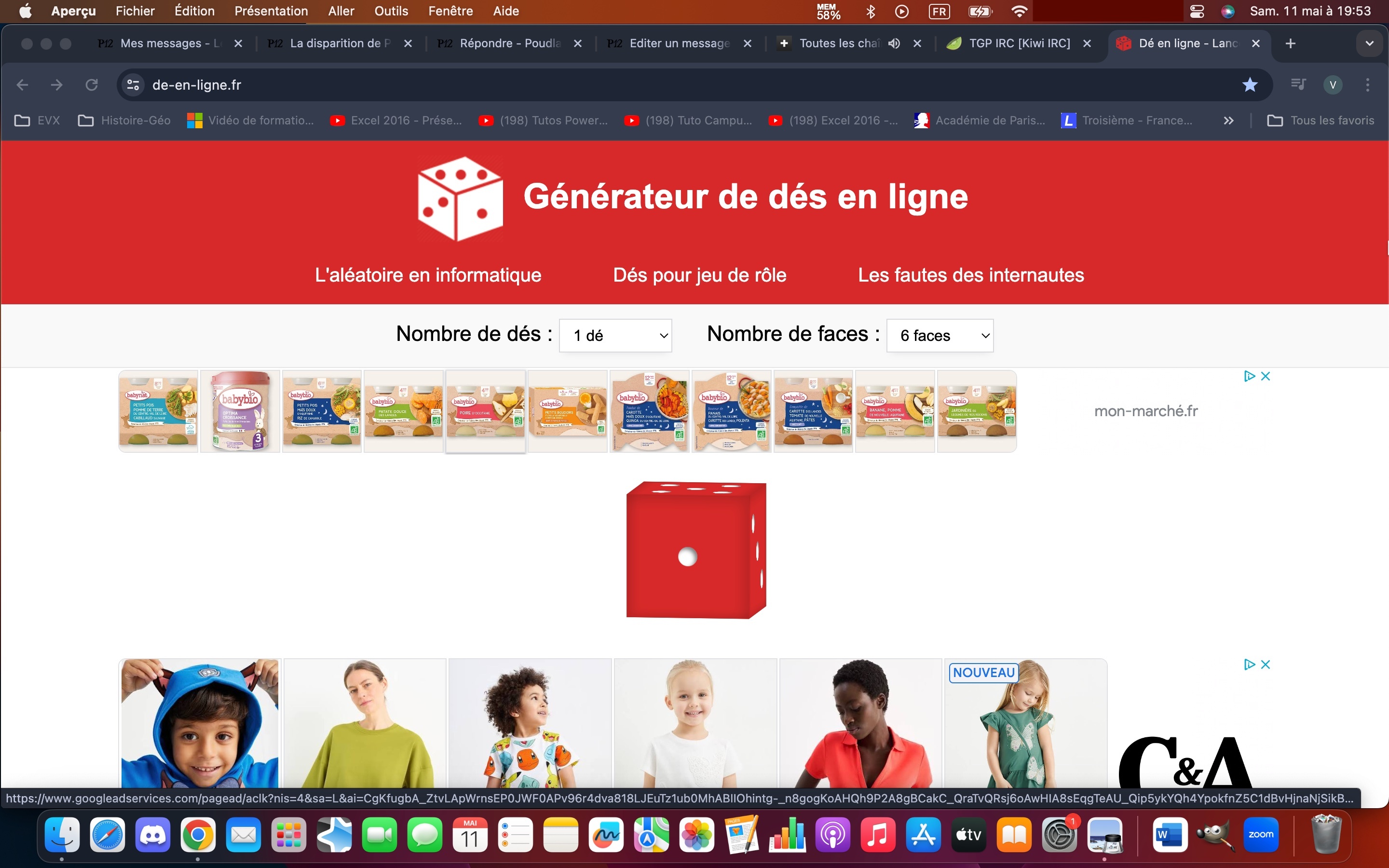Open Chrome media controls icon

click(1298, 85)
